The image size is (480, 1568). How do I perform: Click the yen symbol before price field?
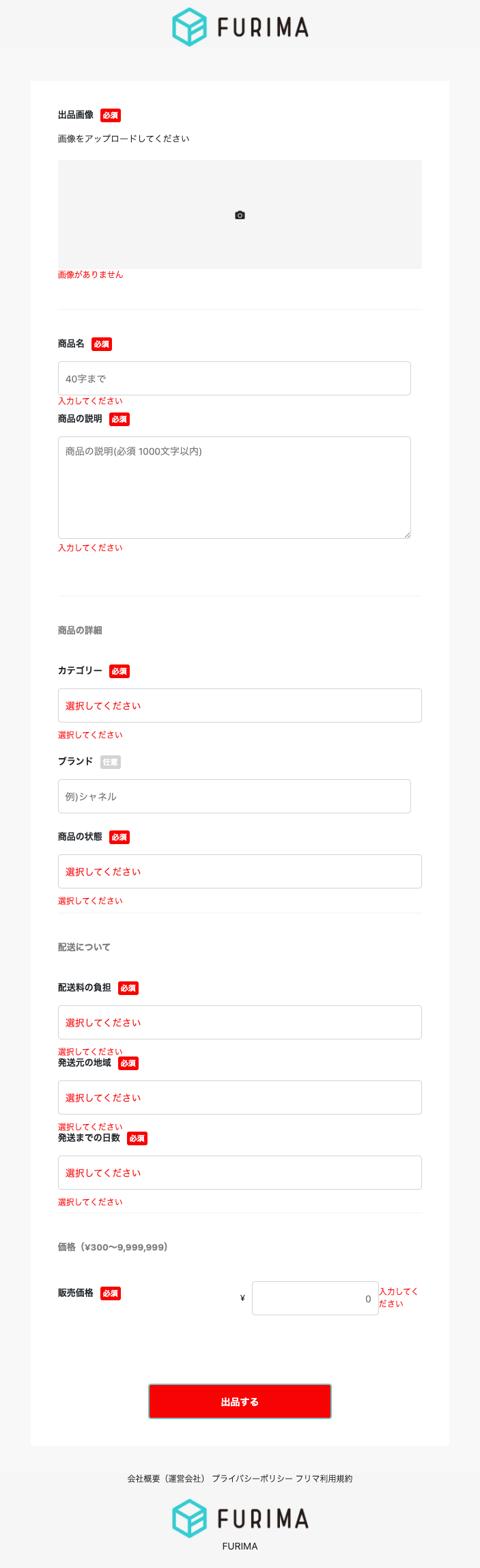pyautogui.click(x=242, y=1298)
